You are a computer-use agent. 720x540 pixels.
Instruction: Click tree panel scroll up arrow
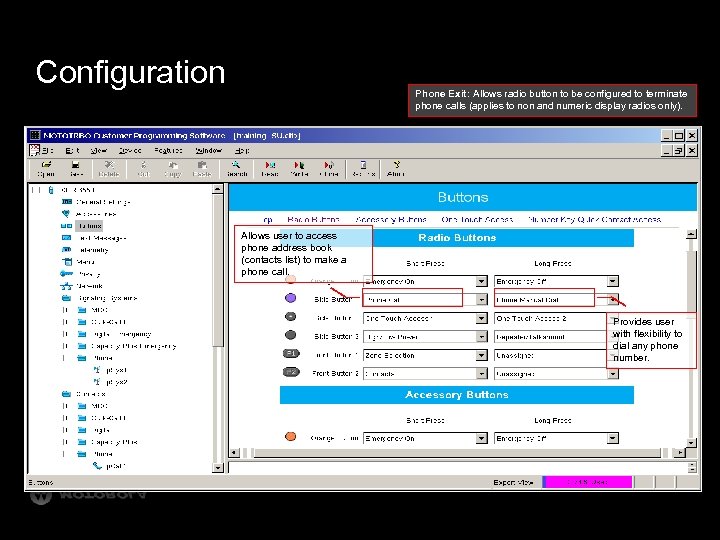pos(218,189)
